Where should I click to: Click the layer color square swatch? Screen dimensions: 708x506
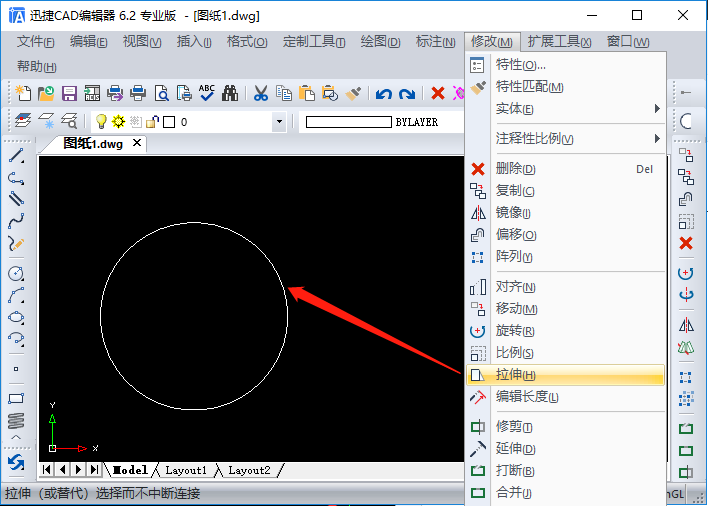[x=169, y=122]
